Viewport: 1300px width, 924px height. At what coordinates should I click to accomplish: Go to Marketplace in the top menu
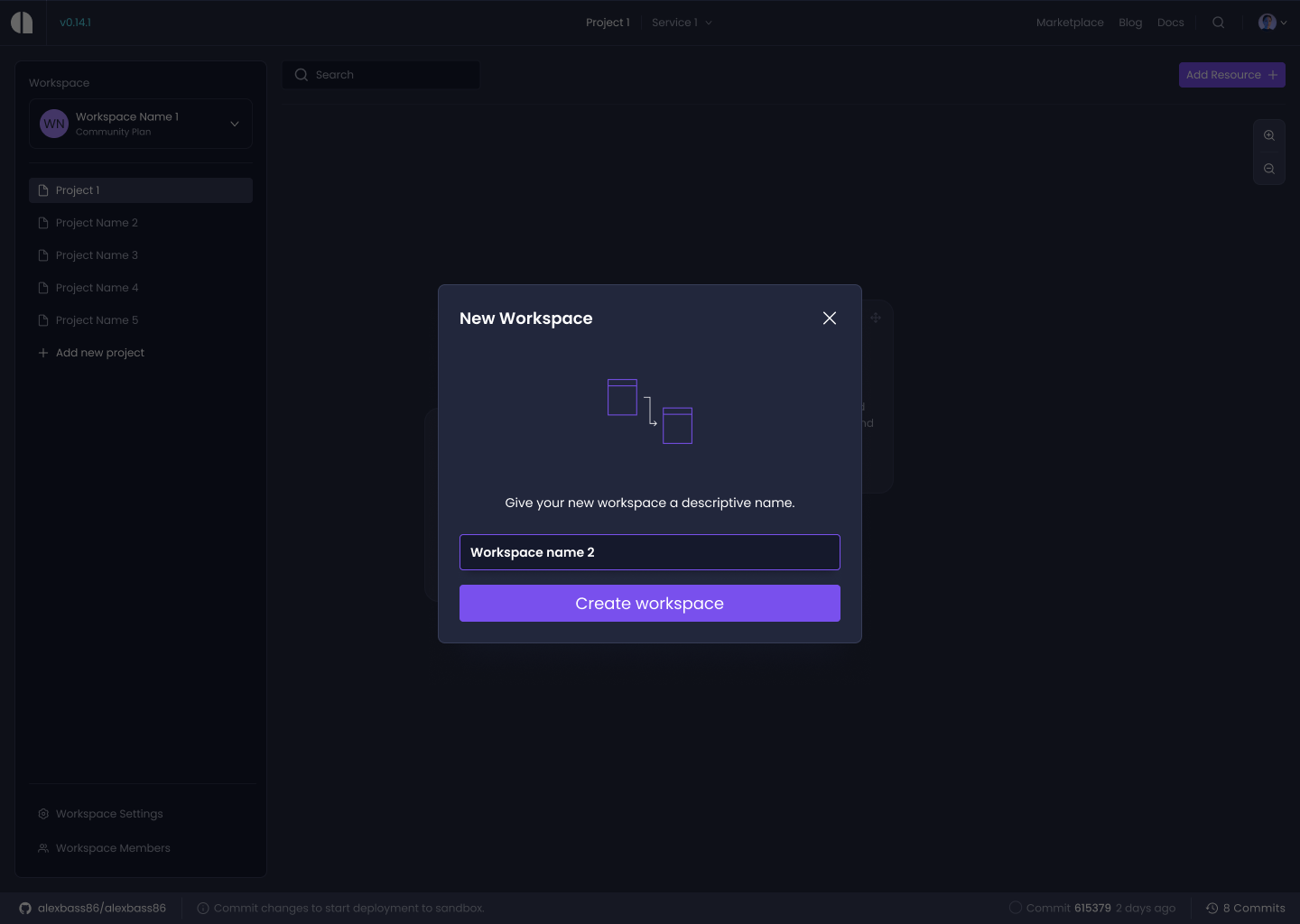coord(1070,22)
